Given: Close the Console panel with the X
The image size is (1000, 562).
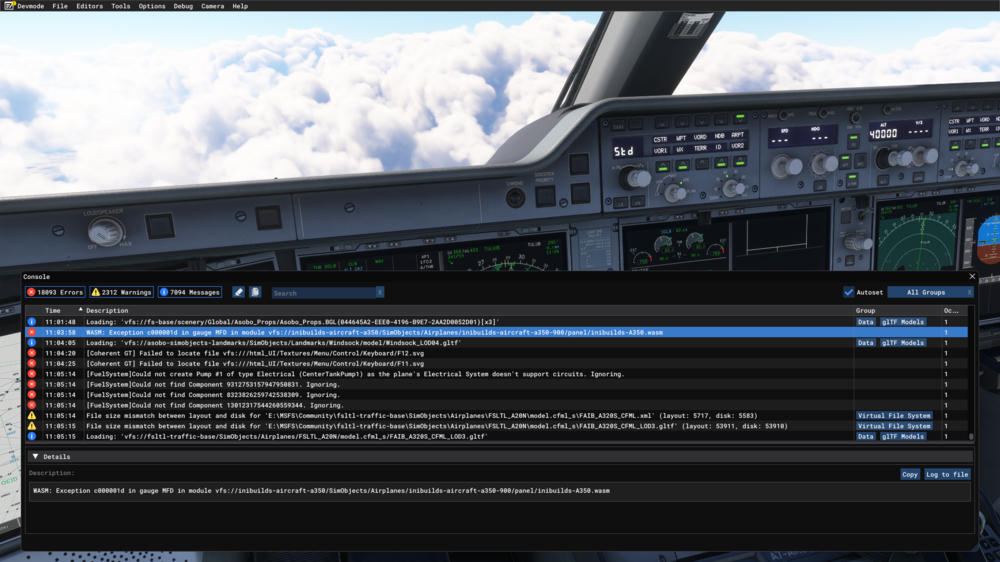Looking at the screenshot, I should tap(972, 277).
